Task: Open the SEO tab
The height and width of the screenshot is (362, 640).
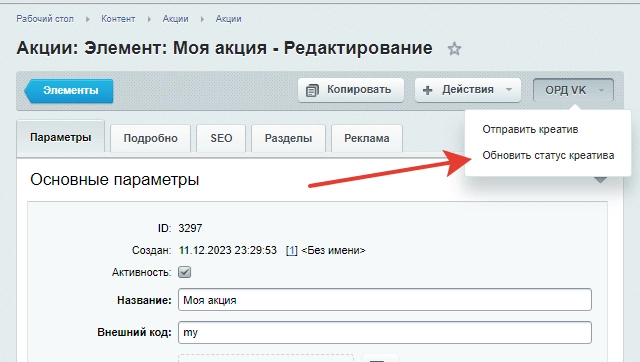Action: [221, 138]
